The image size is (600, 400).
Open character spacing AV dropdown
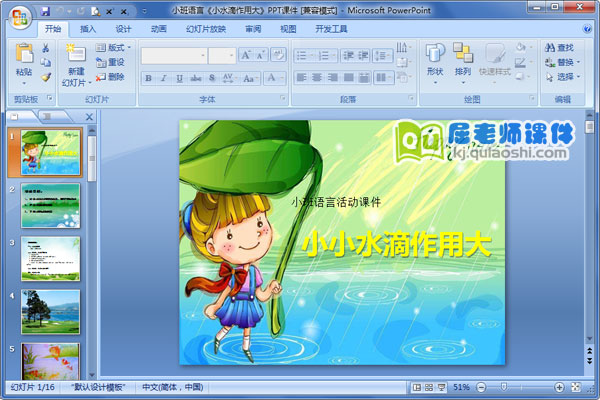(x=229, y=78)
